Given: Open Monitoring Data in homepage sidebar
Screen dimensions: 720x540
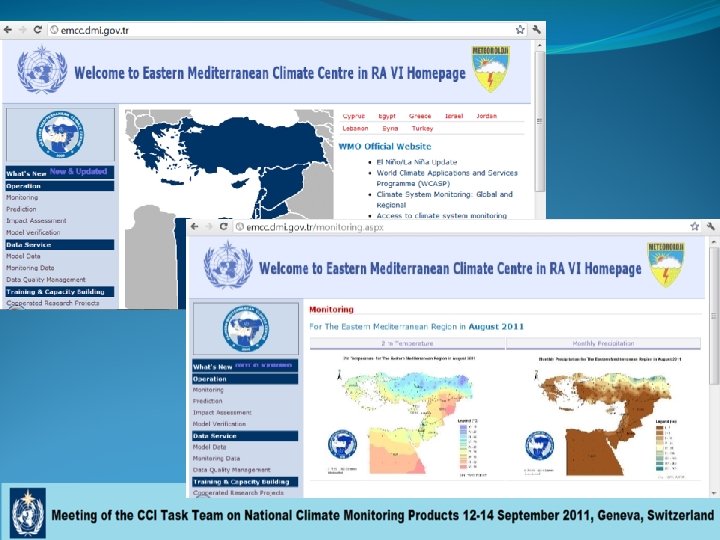Looking at the screenshot, I should [x=30, y=268].
